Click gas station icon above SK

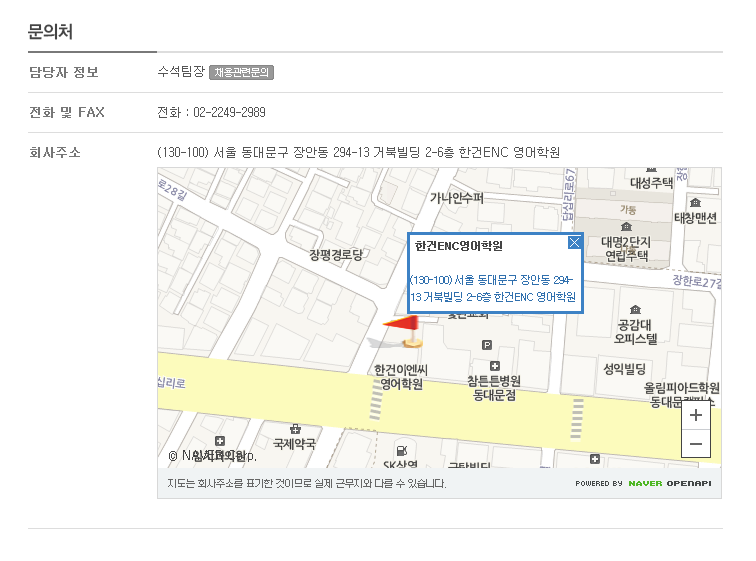(x=402, y=451)
